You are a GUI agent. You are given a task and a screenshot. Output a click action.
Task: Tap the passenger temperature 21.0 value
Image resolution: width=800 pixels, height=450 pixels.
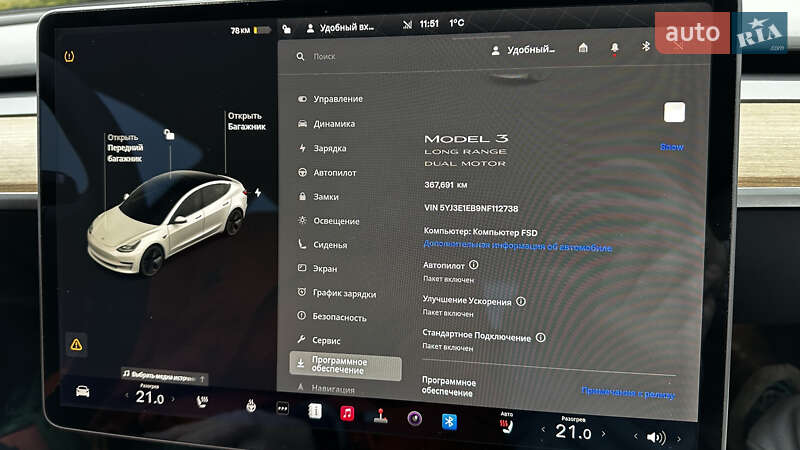[573, 433]
